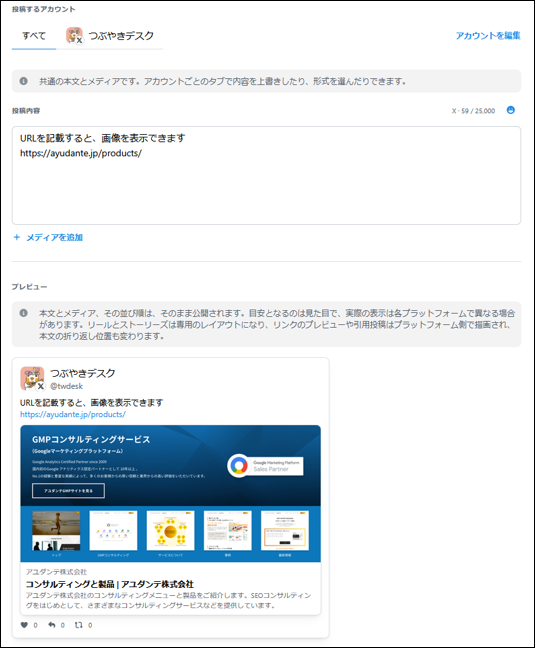Click the アユダンテ株式会社 card domain text
Screen dimensions: 535x648
click(x=56, y=572)
